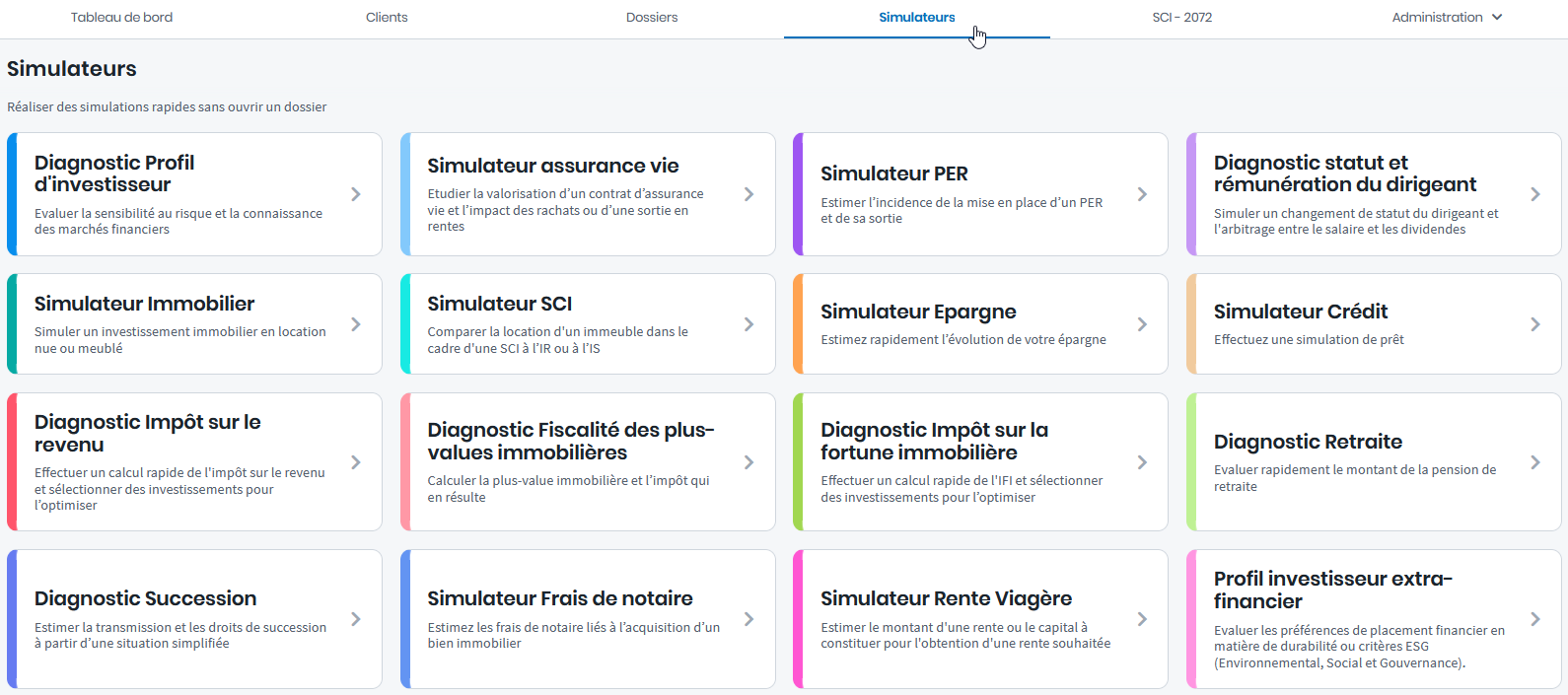1568x695 pixels.
Task: Launch the Simulateur SCI title link
Action: 499,304
